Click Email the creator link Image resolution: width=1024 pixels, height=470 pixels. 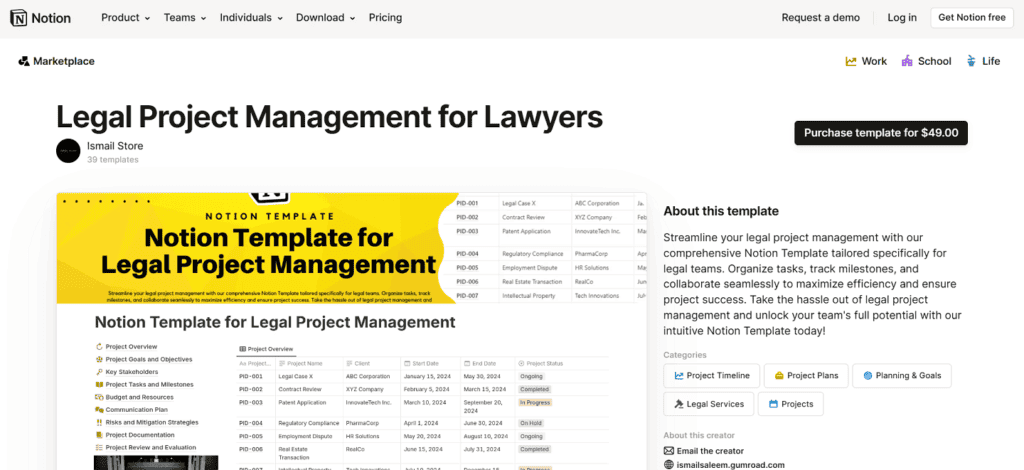point(710,451)
